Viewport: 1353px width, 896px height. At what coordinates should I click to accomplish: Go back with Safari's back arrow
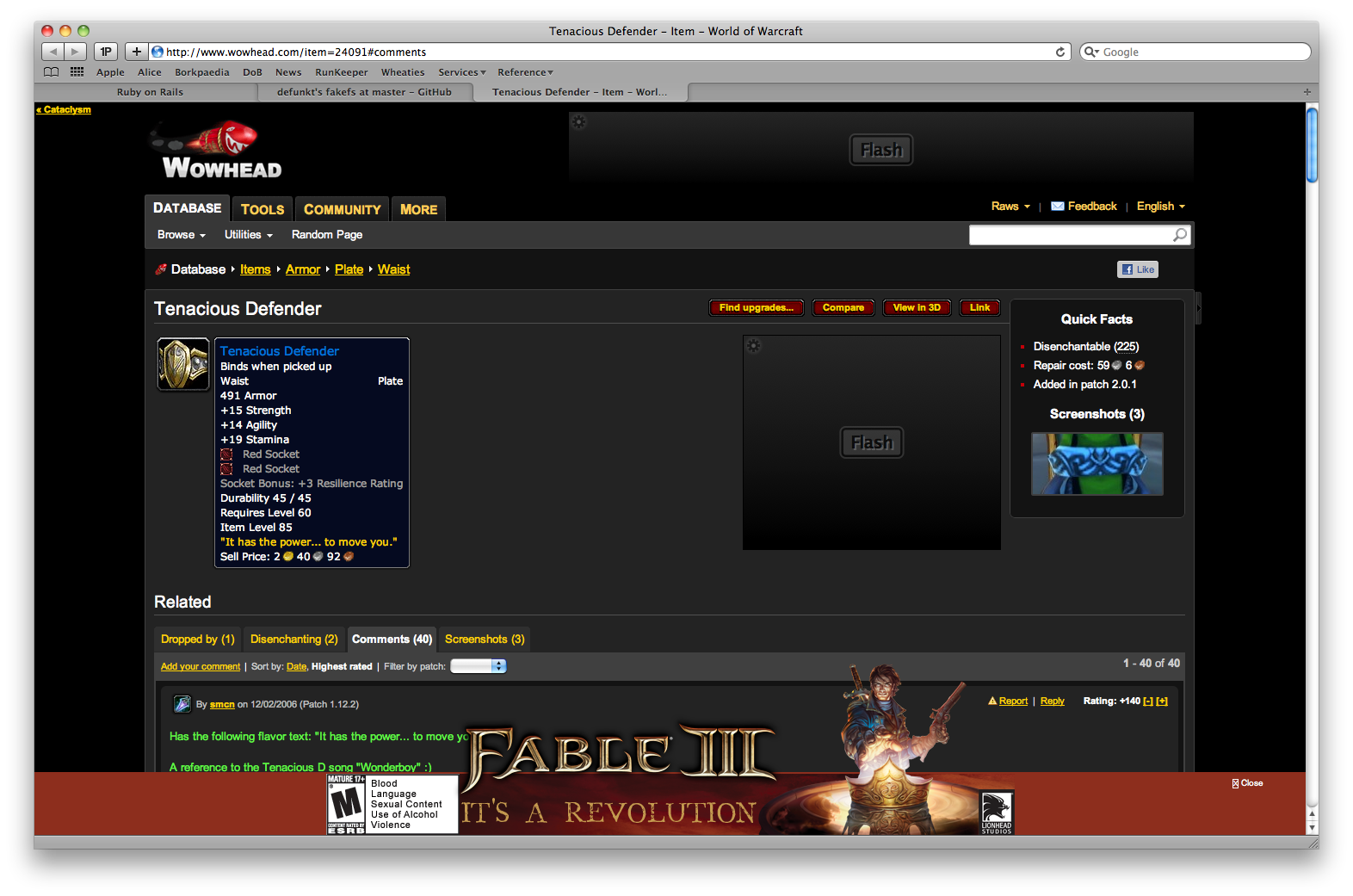(x=53, y=52)
